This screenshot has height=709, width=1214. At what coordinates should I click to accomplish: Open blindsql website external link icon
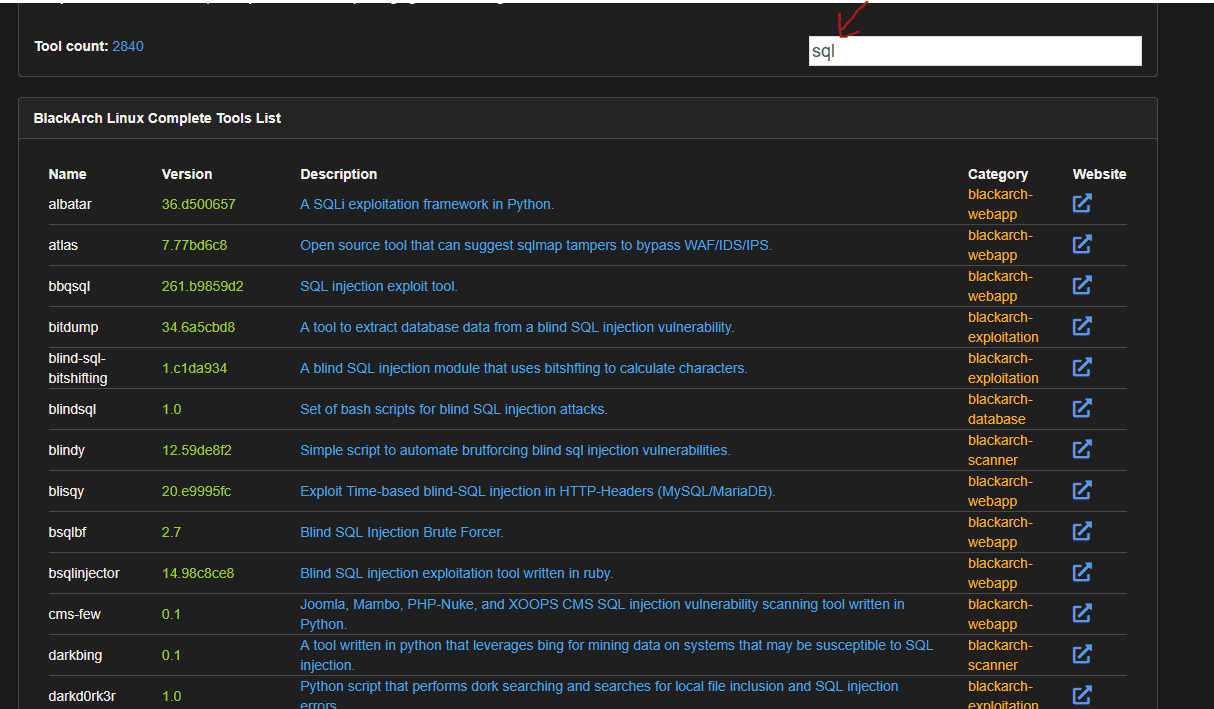tap(1082, 408)
